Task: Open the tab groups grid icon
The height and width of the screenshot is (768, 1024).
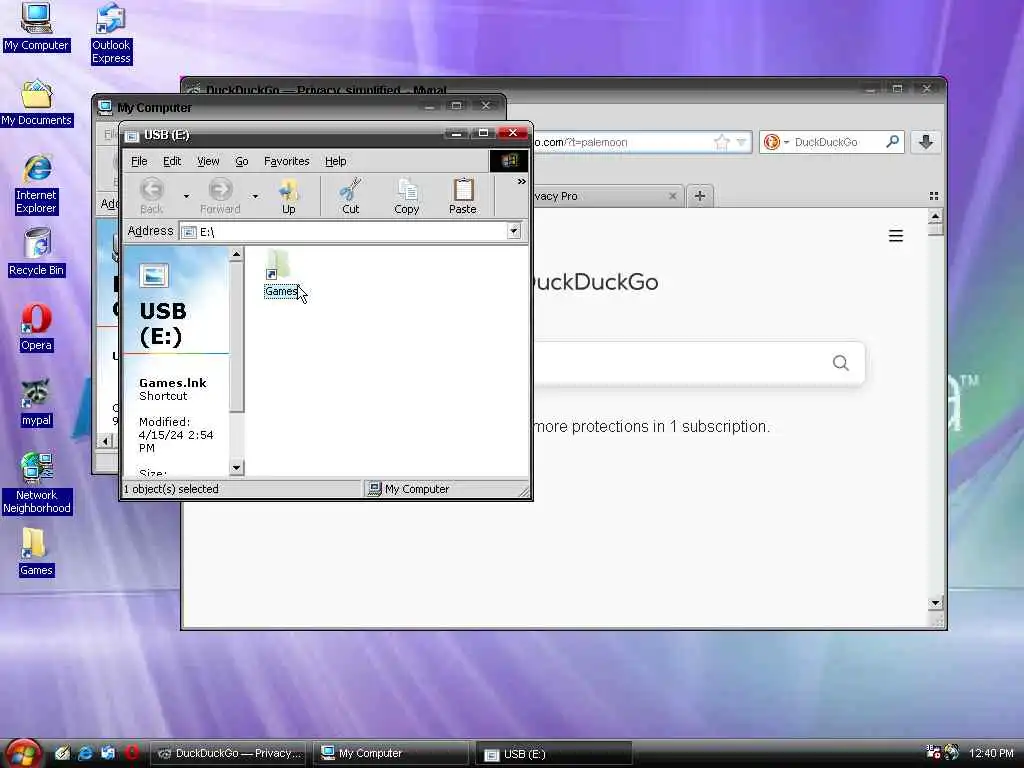Action: click(934, 196)
